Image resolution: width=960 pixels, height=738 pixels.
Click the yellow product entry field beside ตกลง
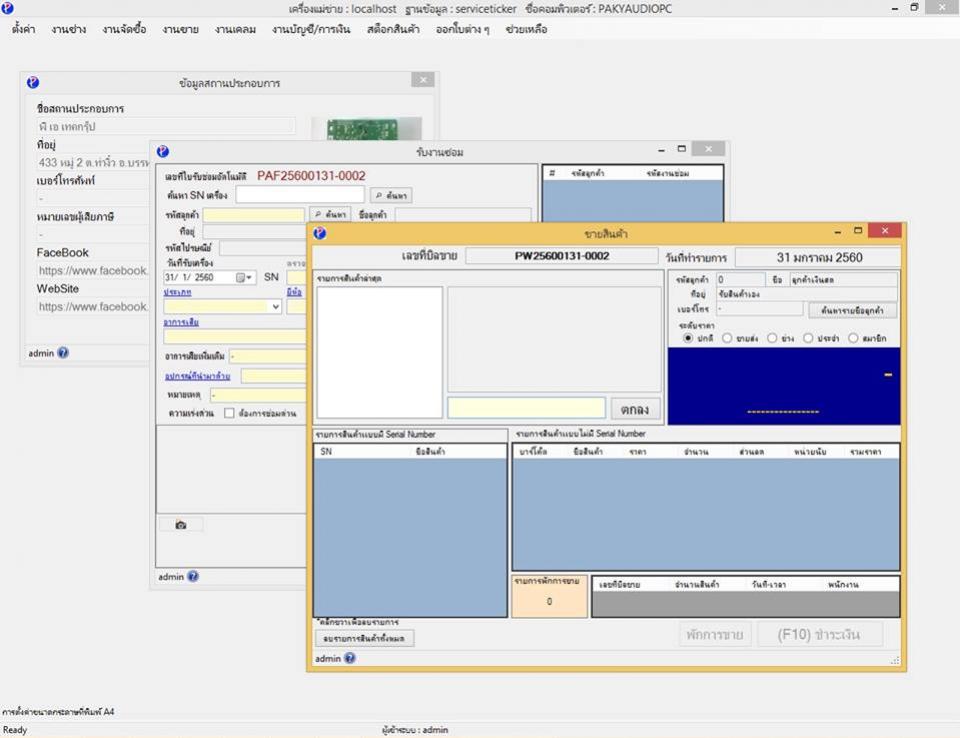click(526, 408)
